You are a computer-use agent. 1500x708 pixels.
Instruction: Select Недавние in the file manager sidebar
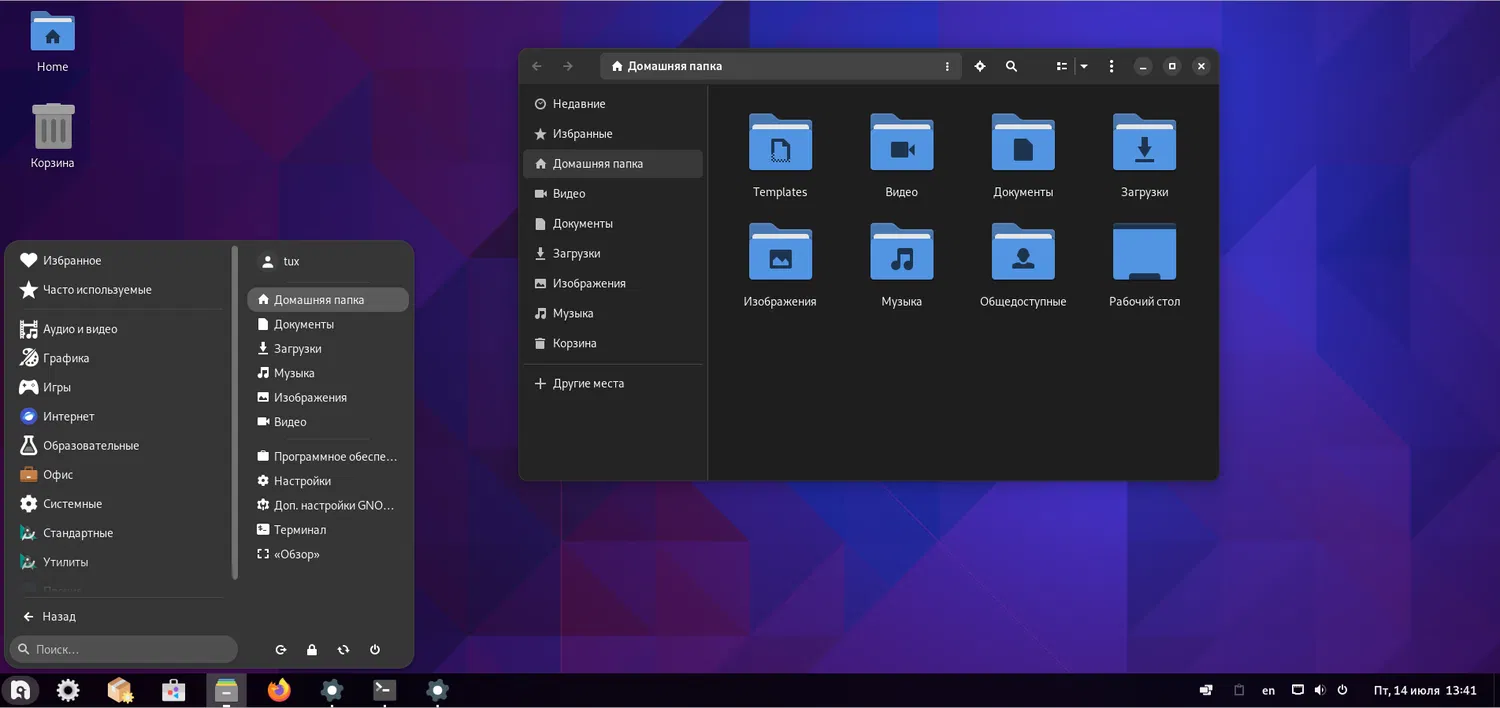[x=579, y=104]
